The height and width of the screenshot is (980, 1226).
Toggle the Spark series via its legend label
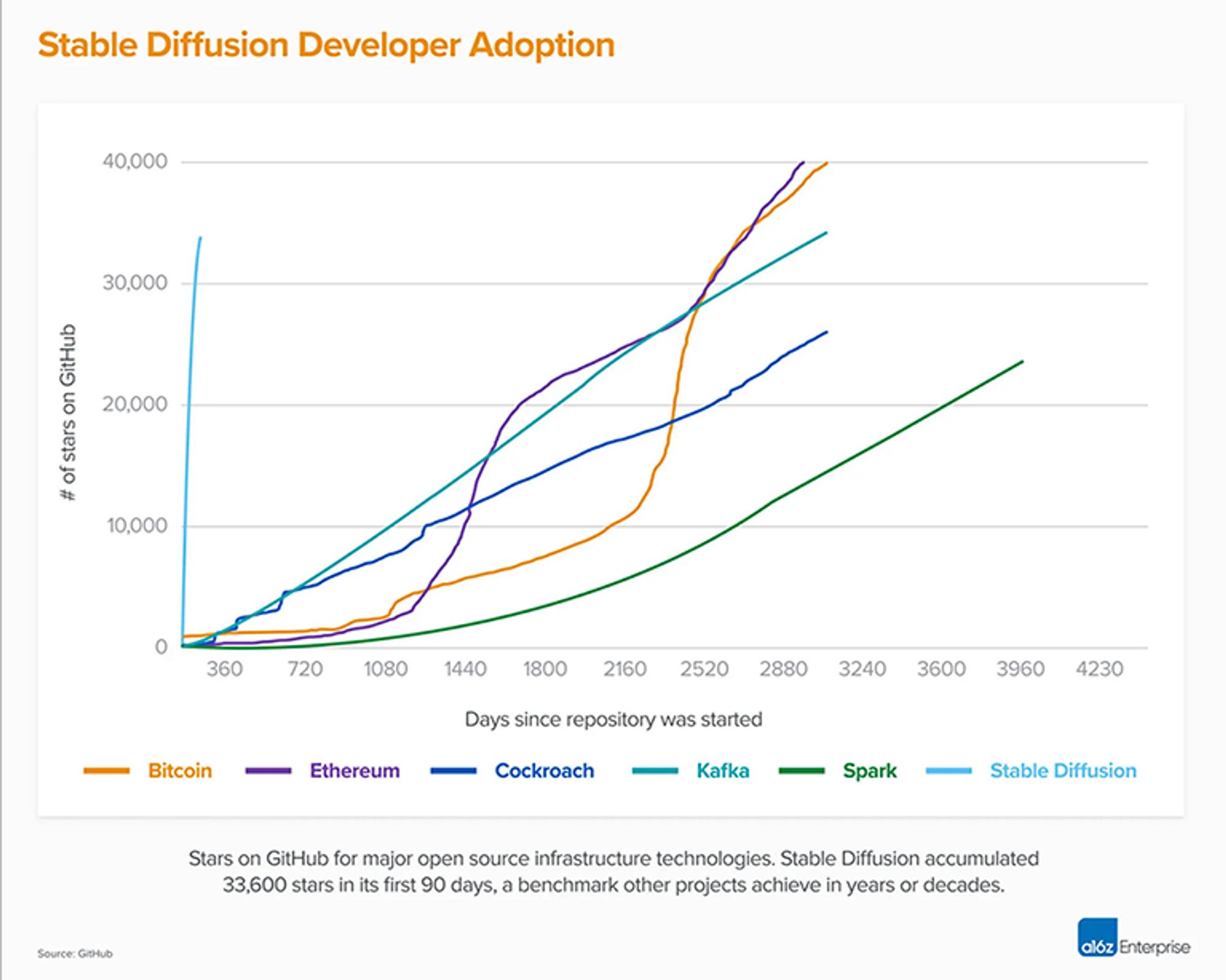870,772
